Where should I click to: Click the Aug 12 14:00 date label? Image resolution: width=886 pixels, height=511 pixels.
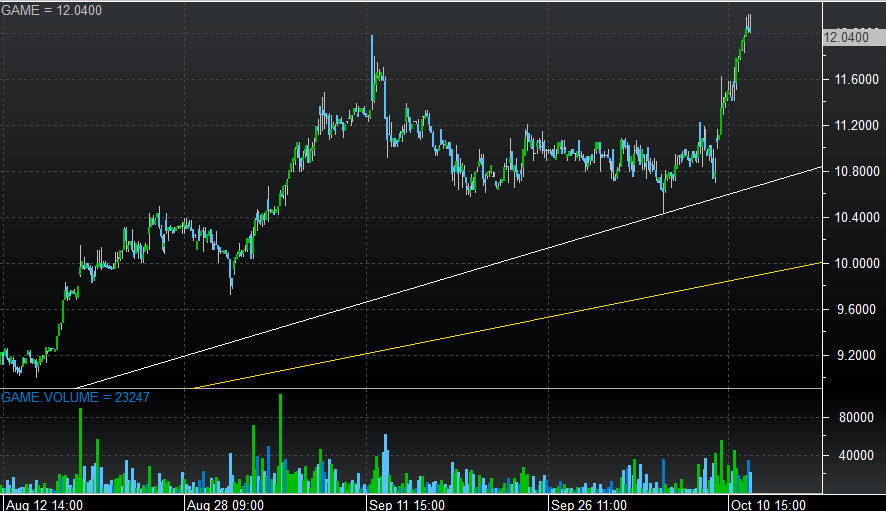tap(44, 504)
